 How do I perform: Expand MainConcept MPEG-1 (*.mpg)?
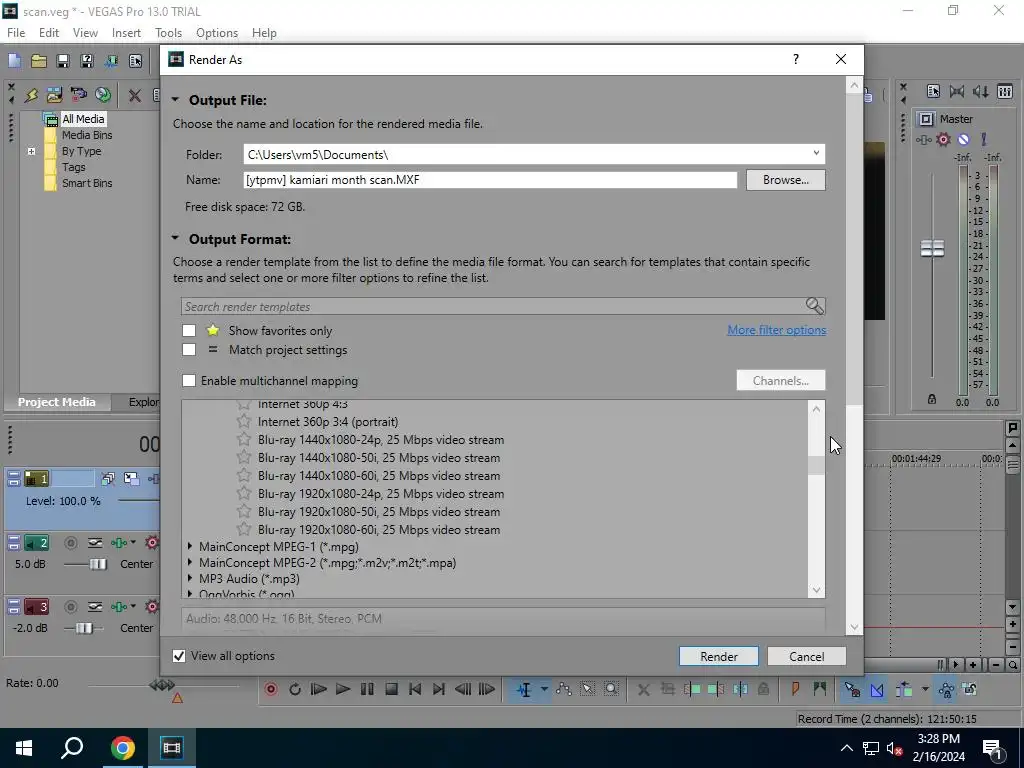click(x=190, y=546)
